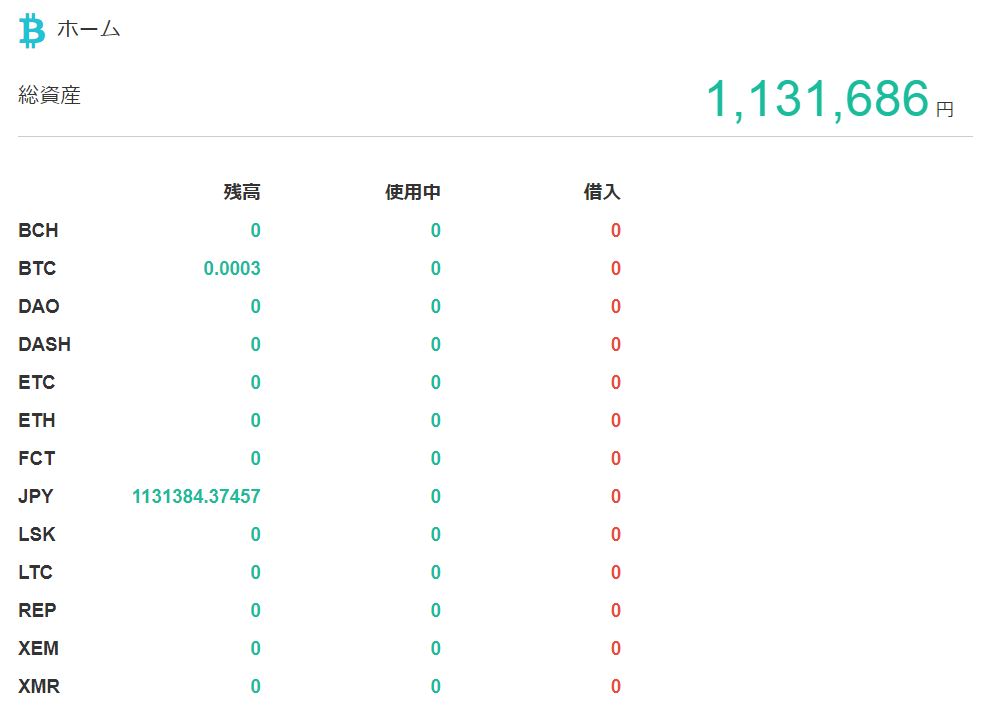Screen dimensions: 985x710
Task: Click the BTC borrowed value 0
Action: (616, 268)
